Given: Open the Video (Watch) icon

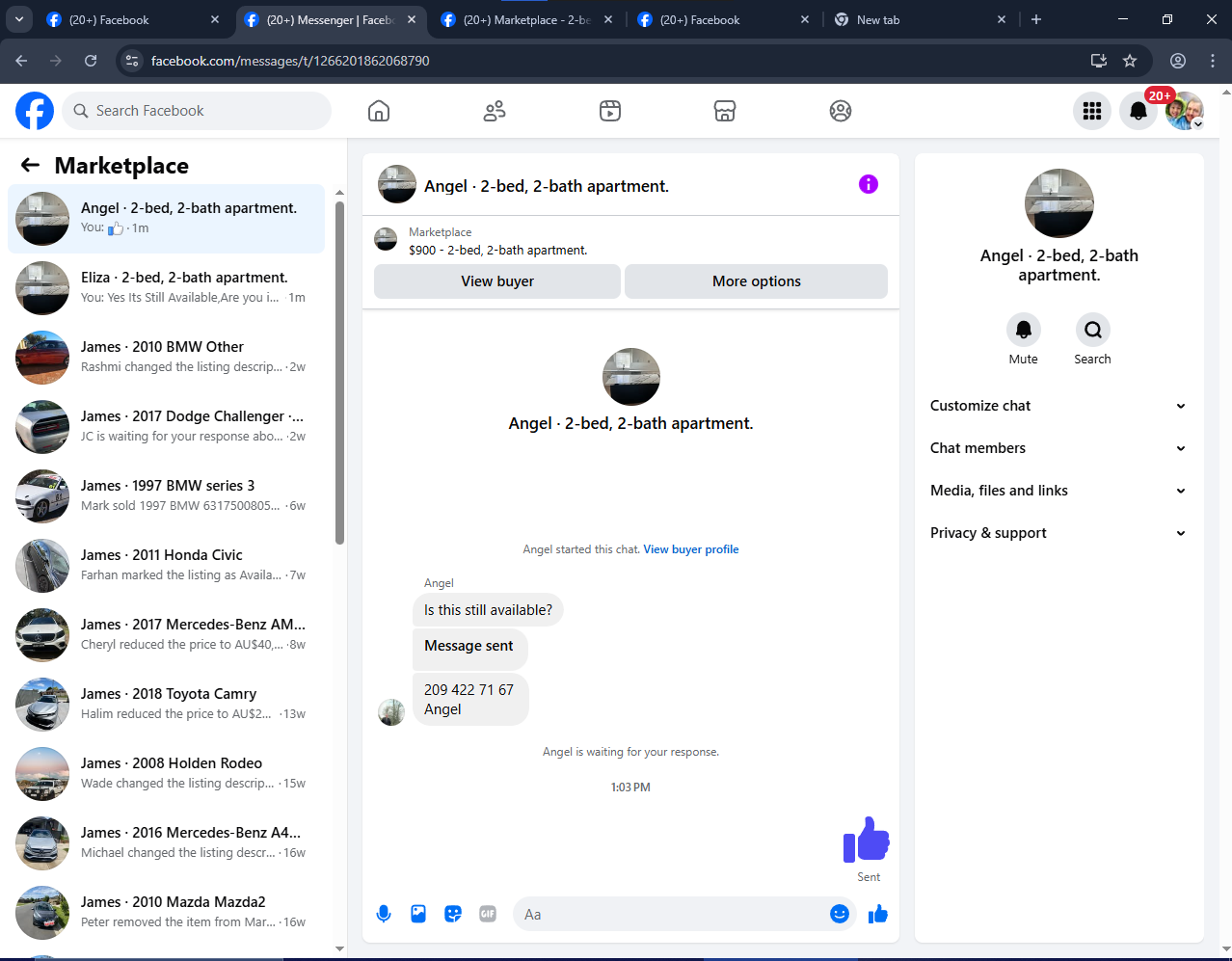Looking at the screenshot, I should (610, 111).
